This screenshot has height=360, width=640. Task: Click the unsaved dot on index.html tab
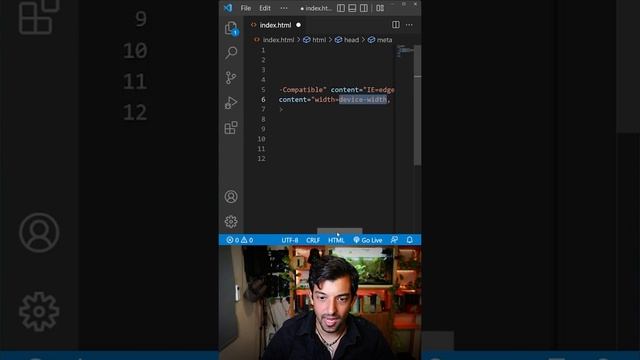(298, 25)
